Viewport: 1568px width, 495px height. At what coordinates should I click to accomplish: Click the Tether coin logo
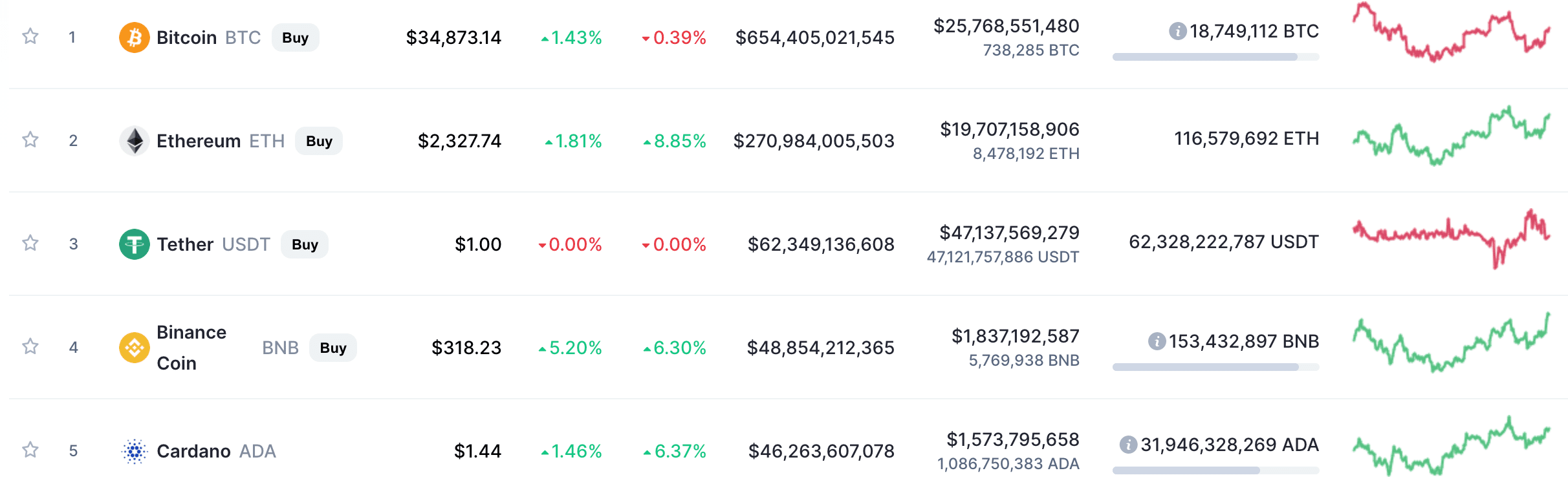tap(134, 244)
